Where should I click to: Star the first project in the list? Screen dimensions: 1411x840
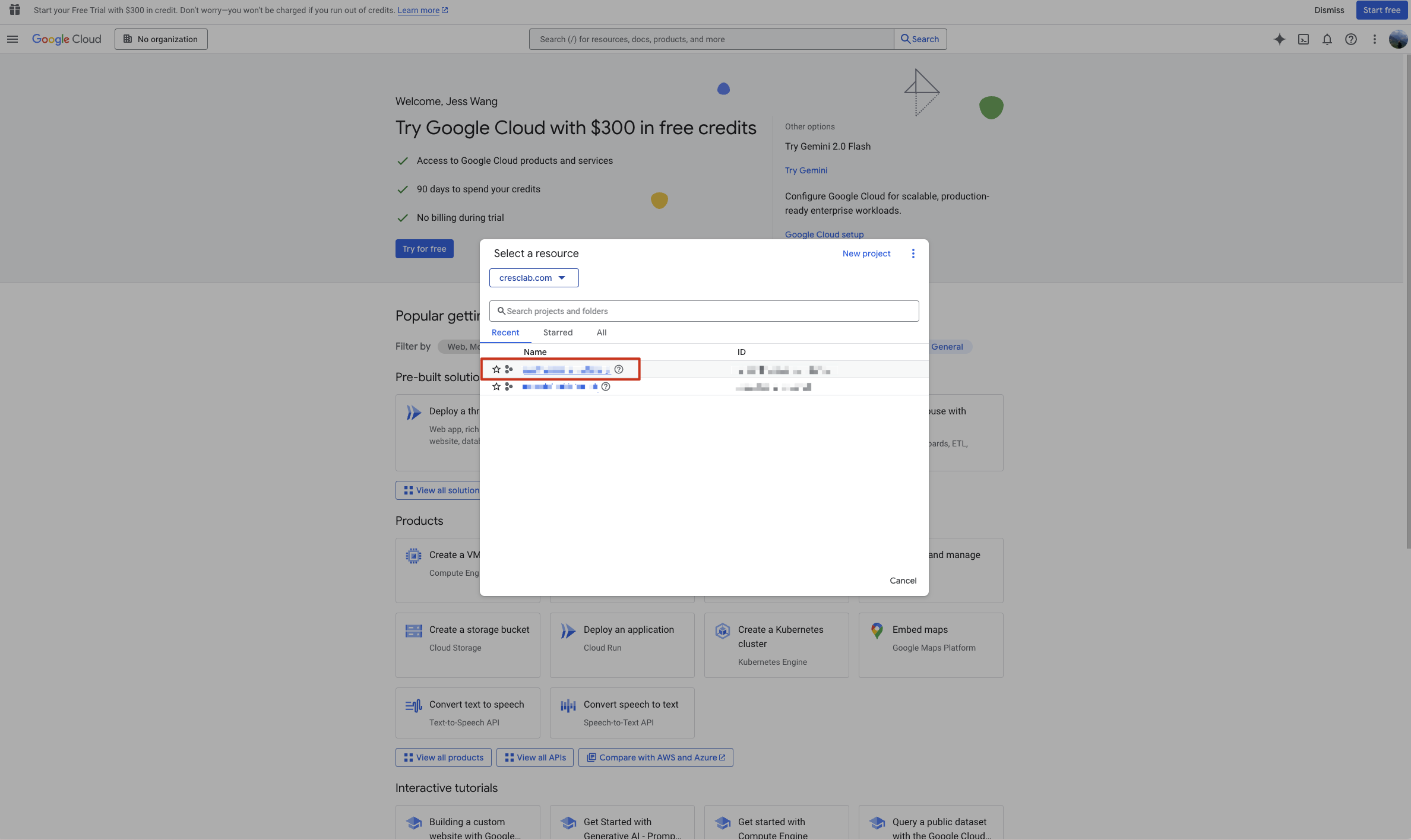pos(496,369)
